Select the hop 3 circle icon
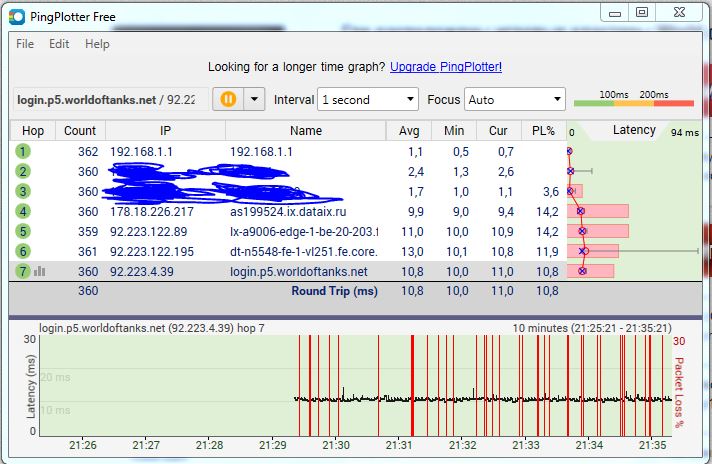Viewport: 712px width, 464px height. (23, 191)
